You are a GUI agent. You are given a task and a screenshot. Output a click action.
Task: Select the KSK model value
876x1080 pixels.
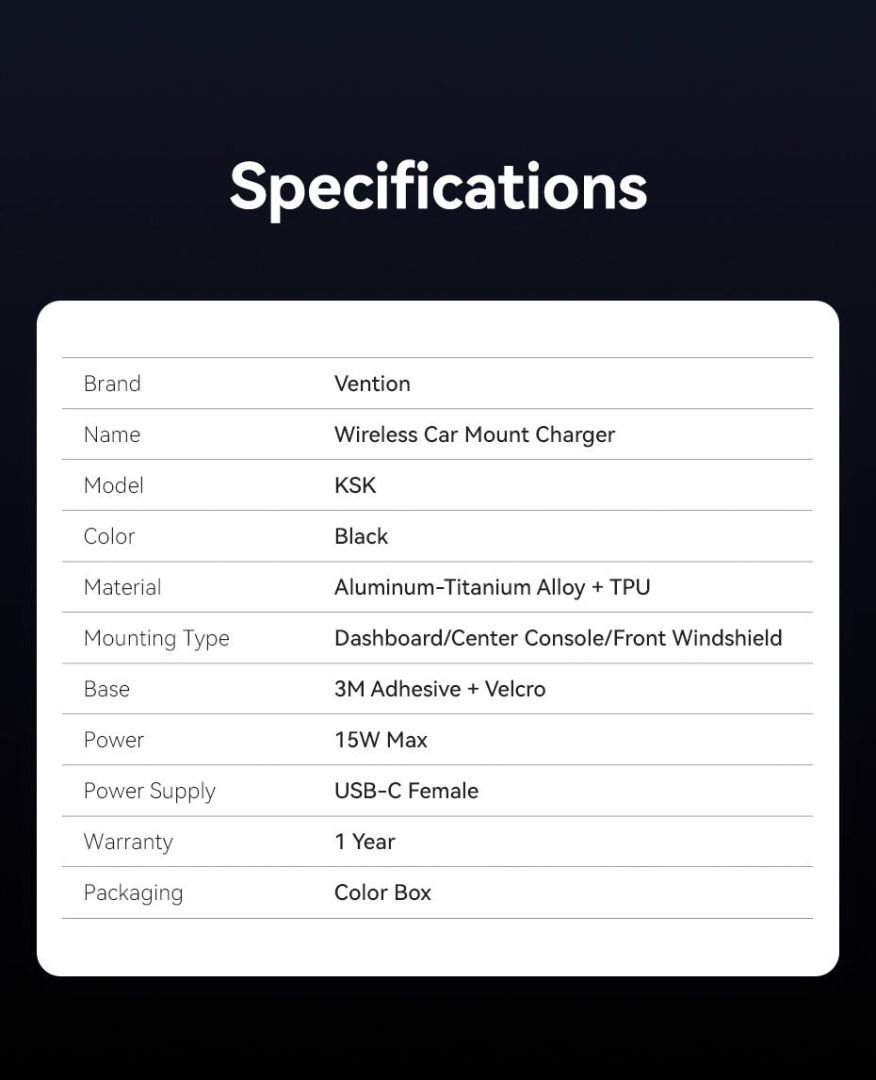(x=355, y=486)
